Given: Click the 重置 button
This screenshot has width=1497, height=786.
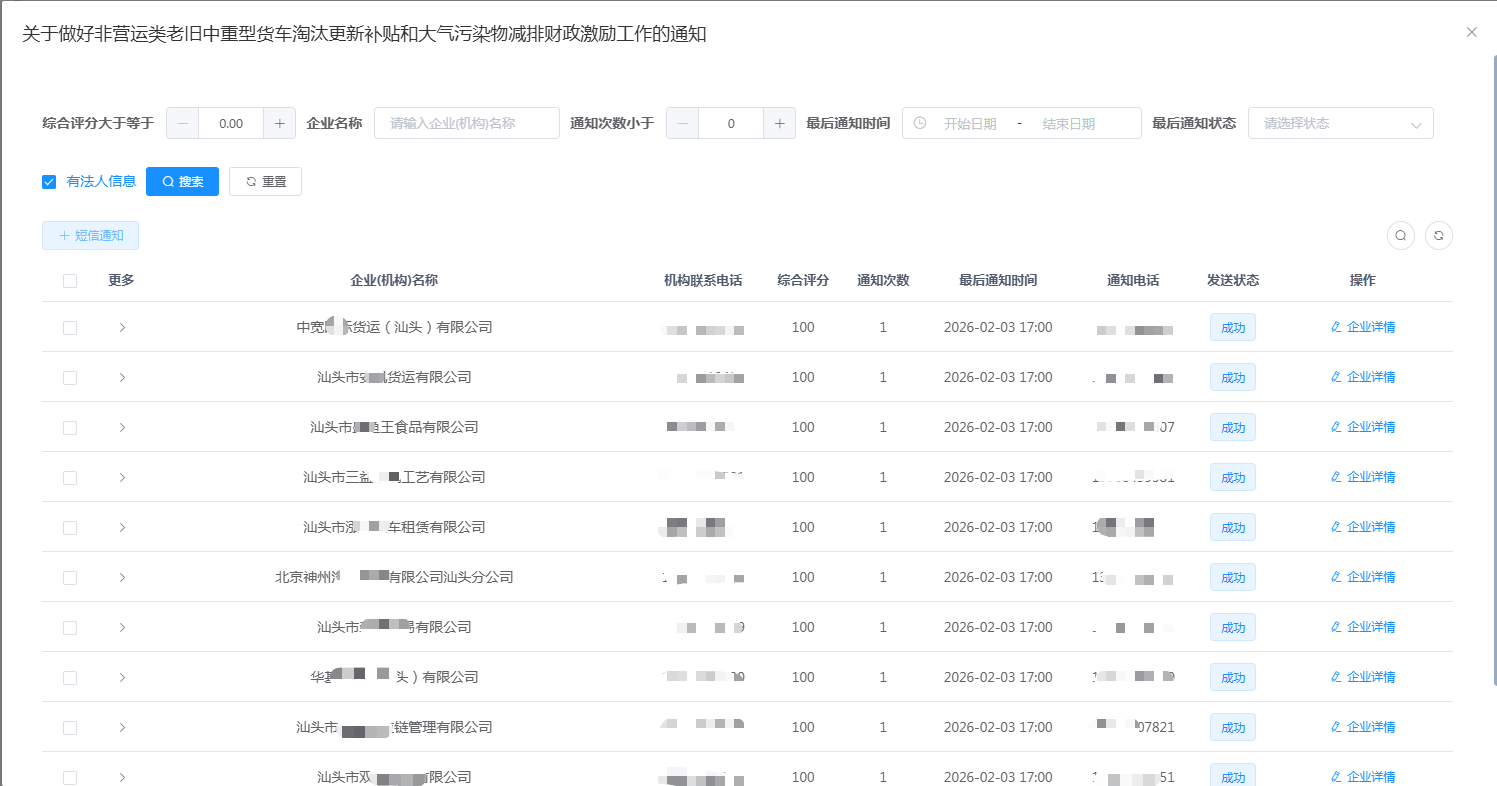Looking at the screenshot, I should (x=265, y=181).
